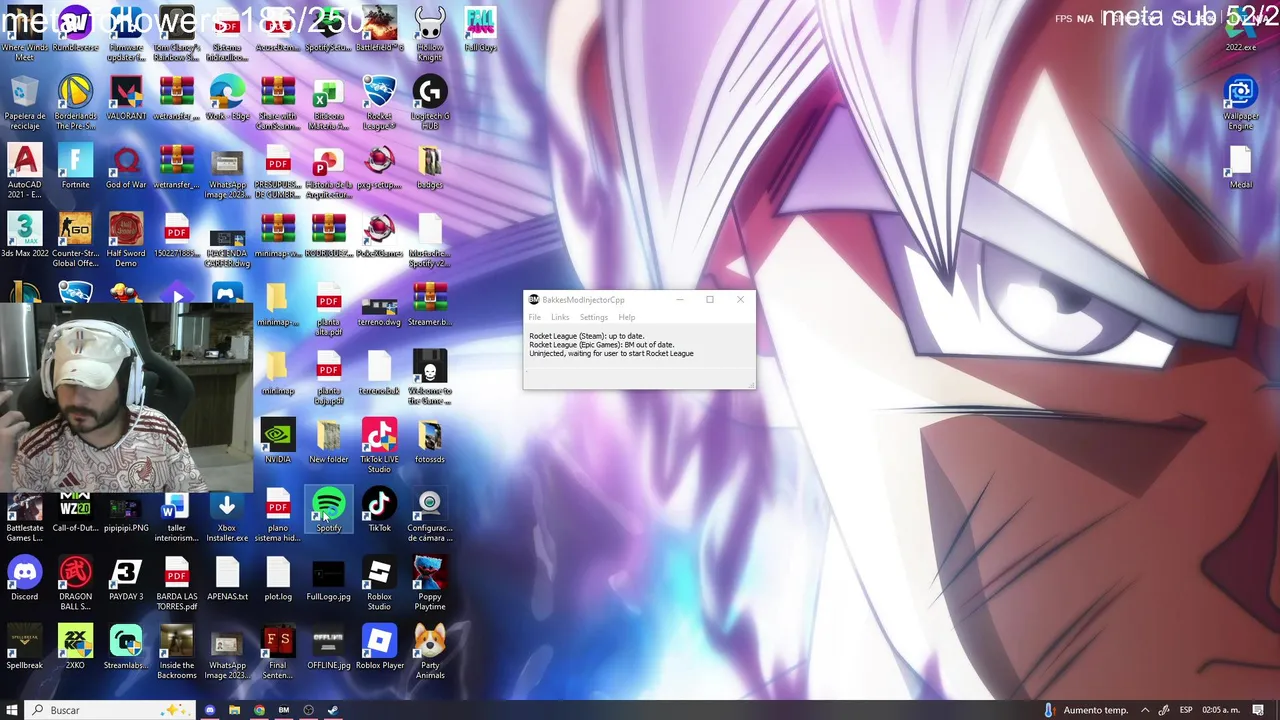Select the TikTok desktop shortcut
1280x720 pixels.
pos(379,509)
